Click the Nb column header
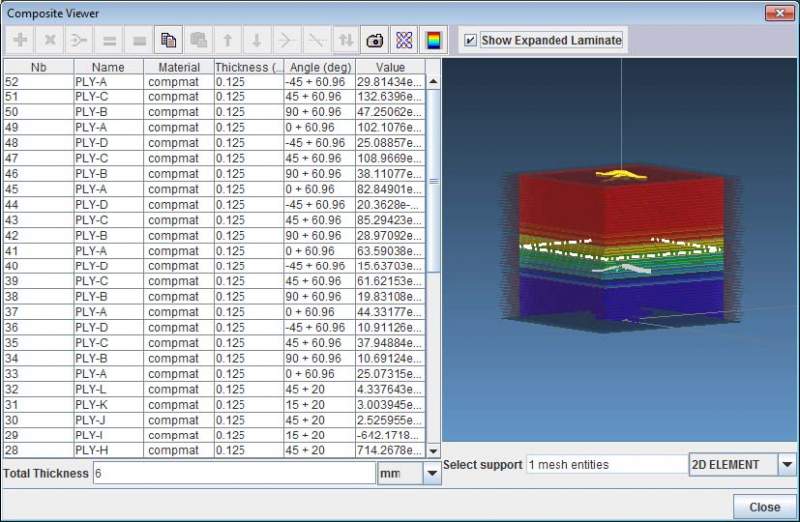Viewport: 800px width, 522px height. [x=39, y=67]
